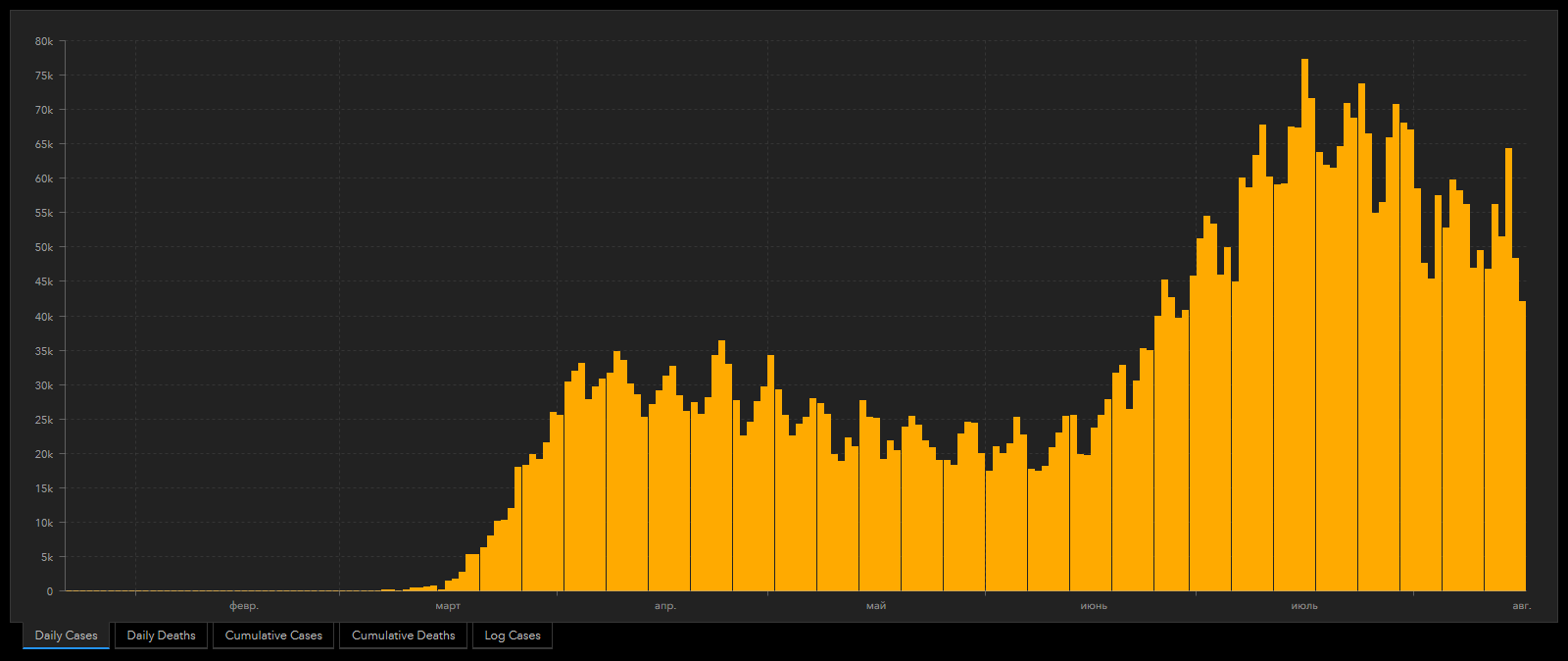
Task: Click the 0 label at y-axis bottom
Action: (x=50, y=591)
